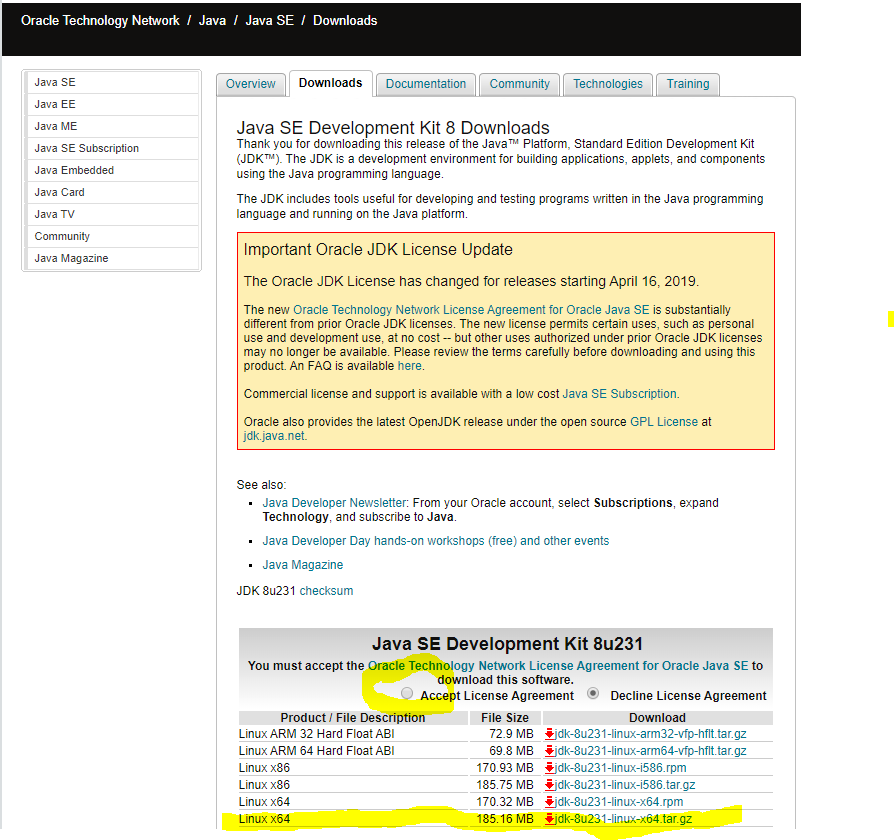The height and width of the screenshot is (840, 894).
Task: Download jdk-8u231-linux-i586.tar.gz file link
Action: [625, 785]
